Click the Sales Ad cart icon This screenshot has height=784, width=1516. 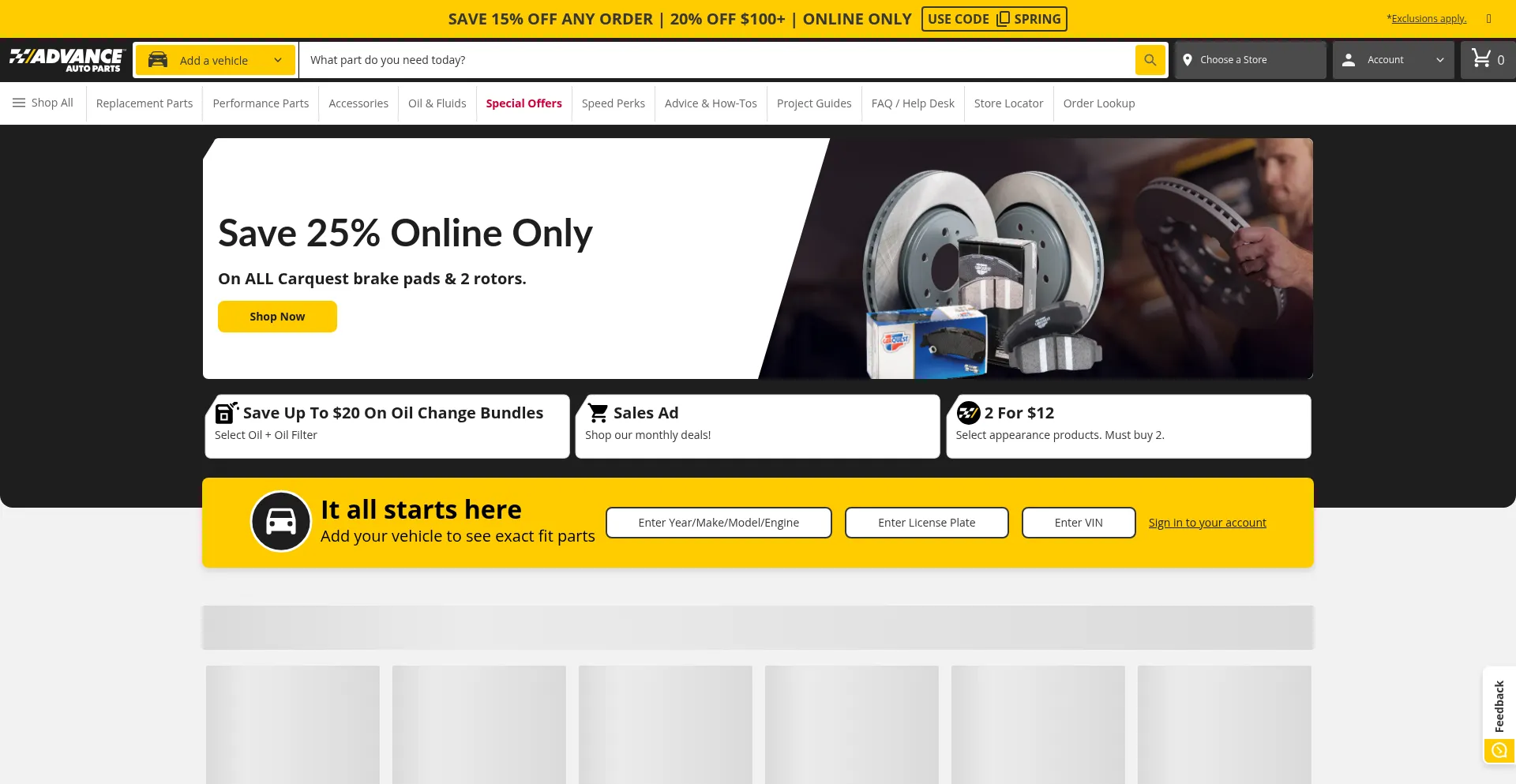[x=598, y=413]
